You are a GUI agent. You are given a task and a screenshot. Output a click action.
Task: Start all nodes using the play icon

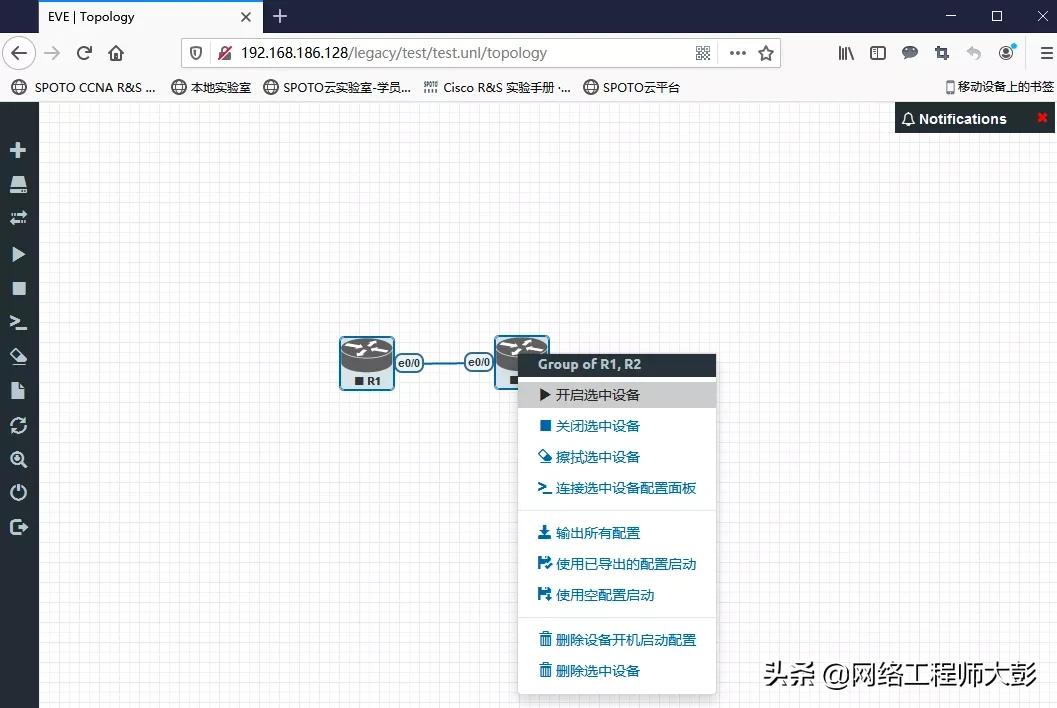click(18, 253)
